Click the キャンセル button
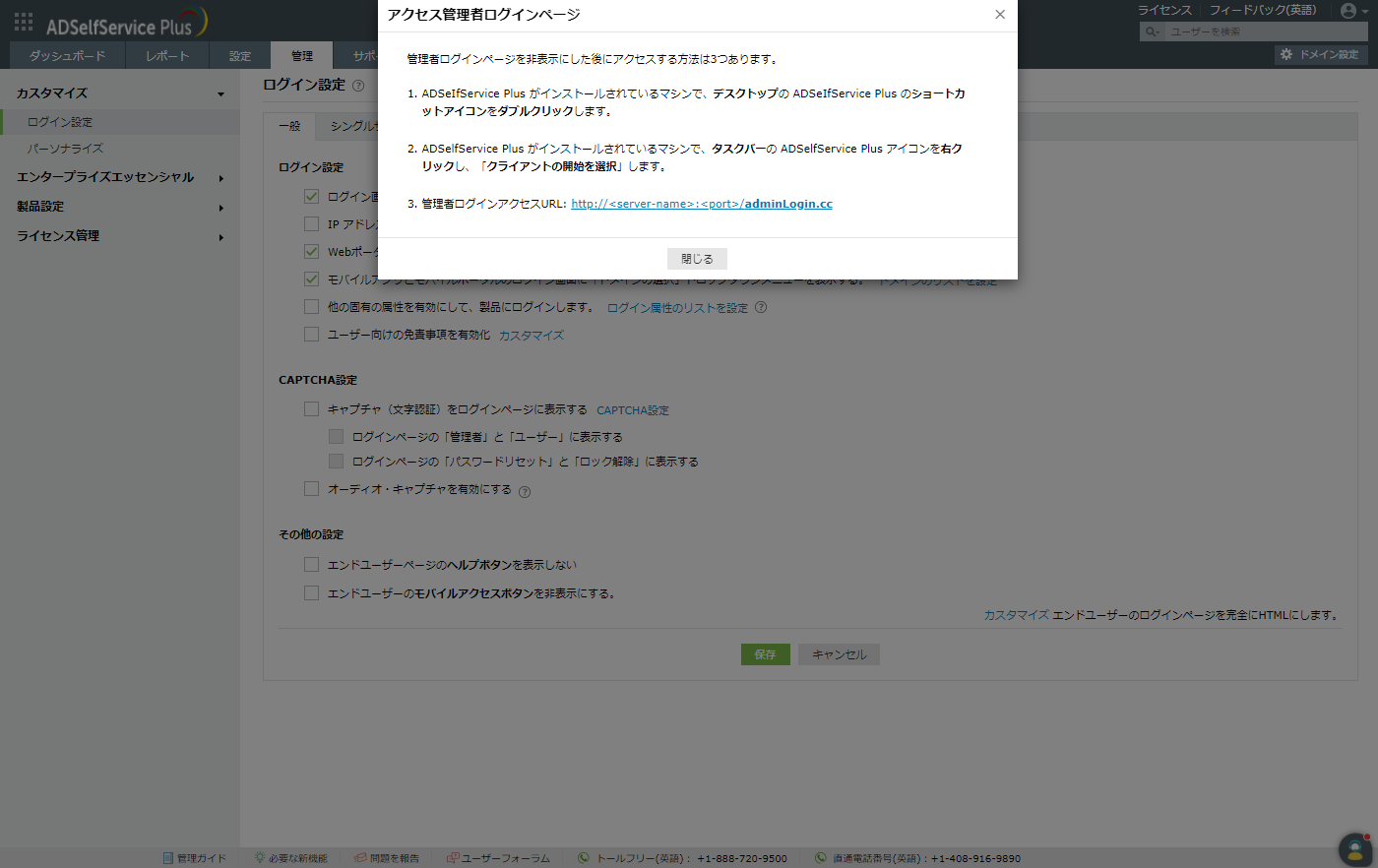The height and width of the screenshot is (868, 1378). (840, 654)
